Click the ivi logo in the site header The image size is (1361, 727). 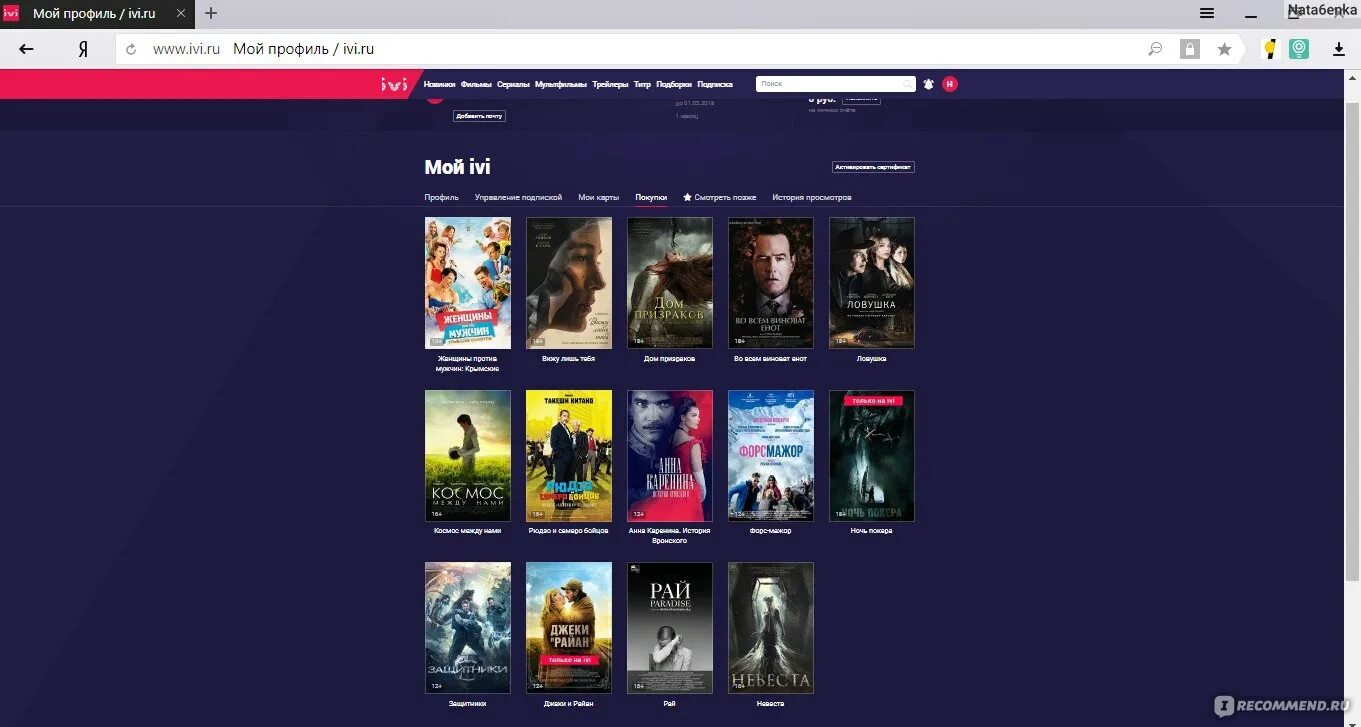pos(394,84)
